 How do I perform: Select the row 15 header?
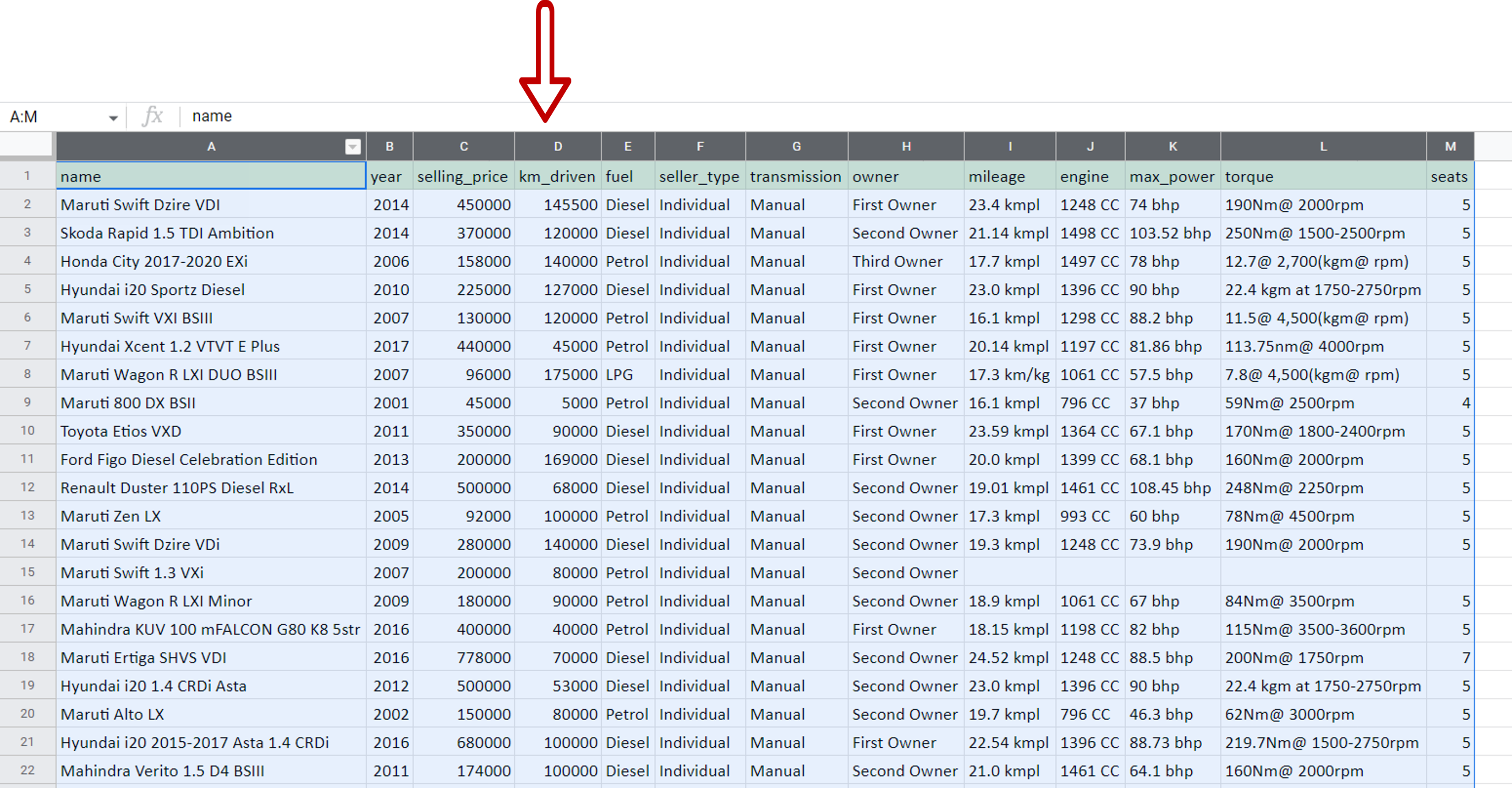coord(27,572)
